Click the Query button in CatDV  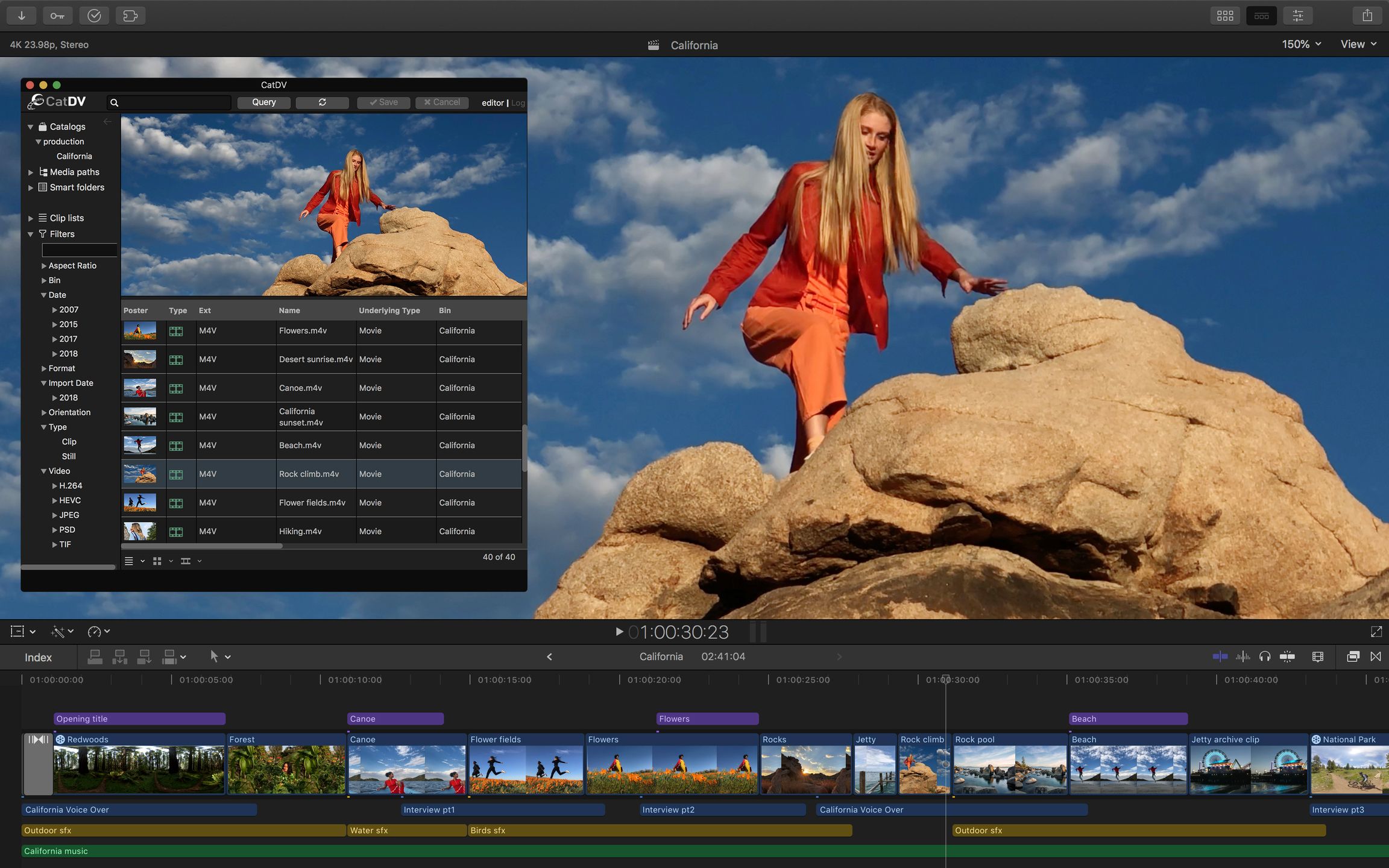click(x=263, y=102)
